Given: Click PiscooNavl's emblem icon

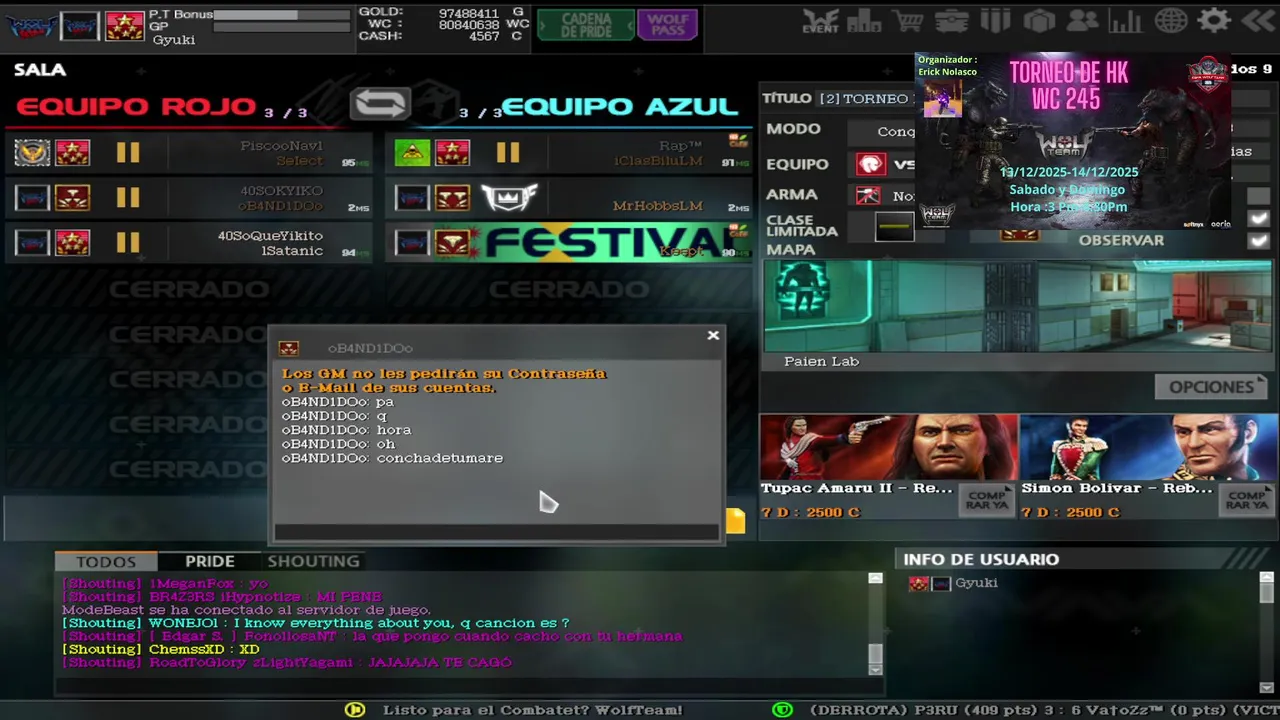Looking at the screenshot, I should click(x=32, y=152).
